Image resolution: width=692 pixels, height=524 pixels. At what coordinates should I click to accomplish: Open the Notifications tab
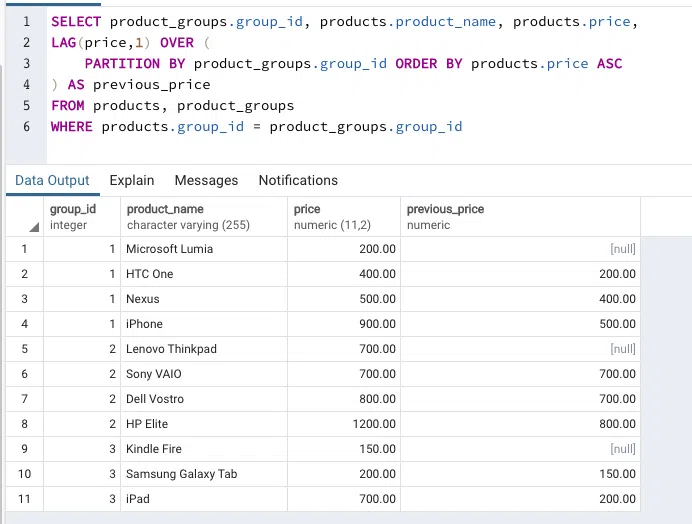(298, 181)
